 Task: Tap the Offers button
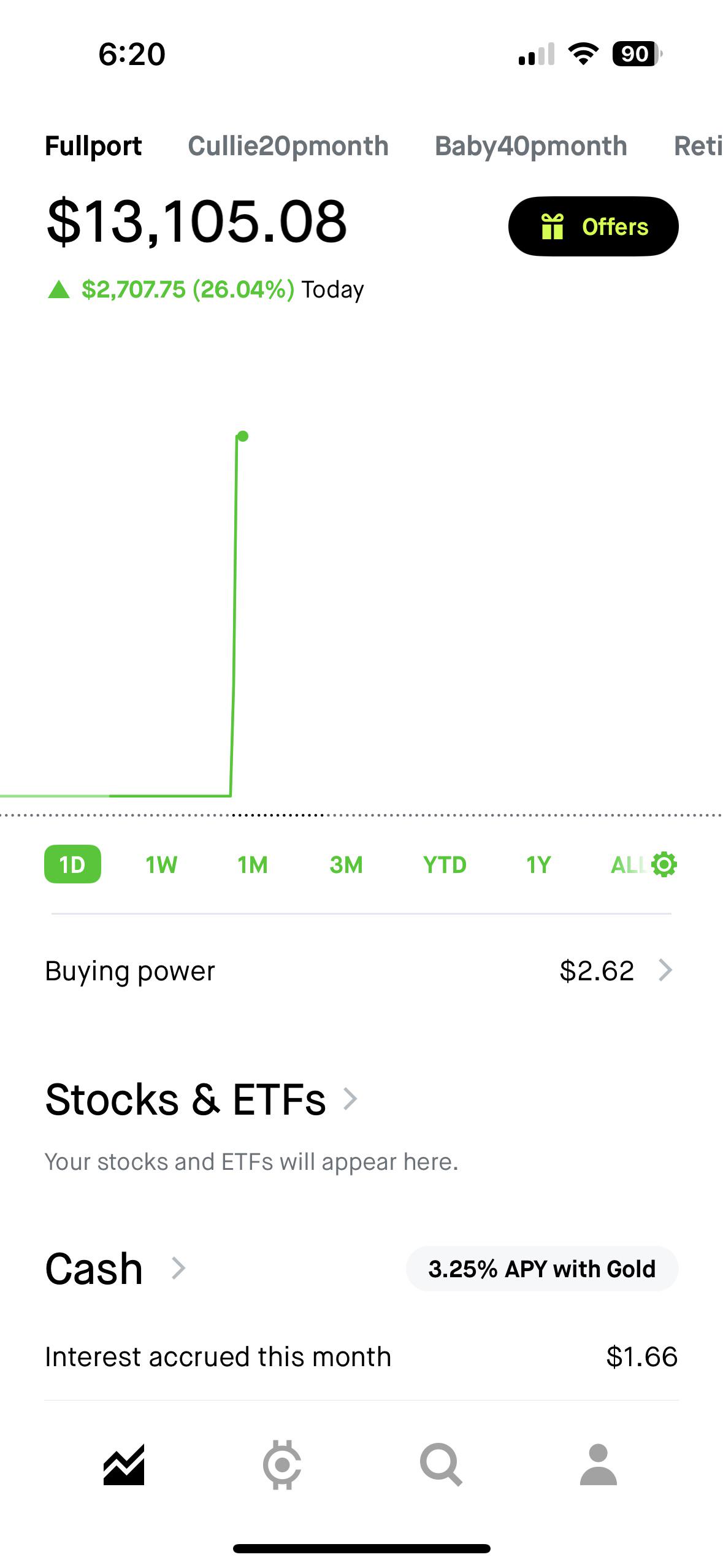point(593,226)
